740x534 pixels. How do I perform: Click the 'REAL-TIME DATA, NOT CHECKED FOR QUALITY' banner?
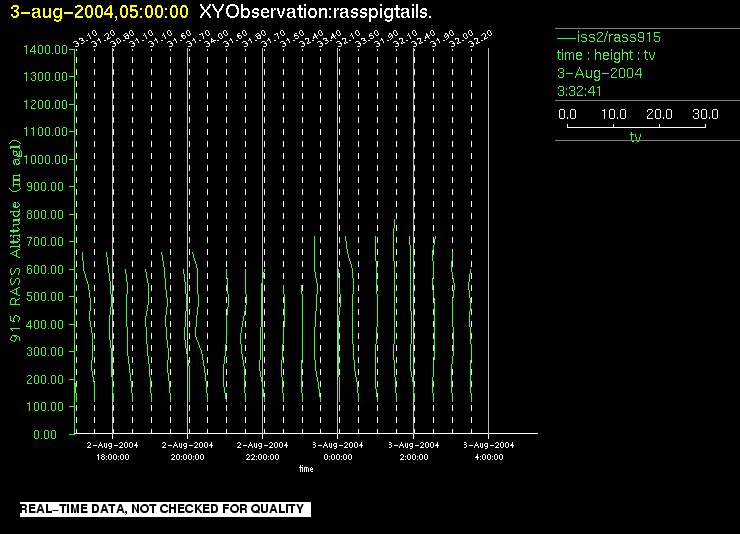[165, 509]
